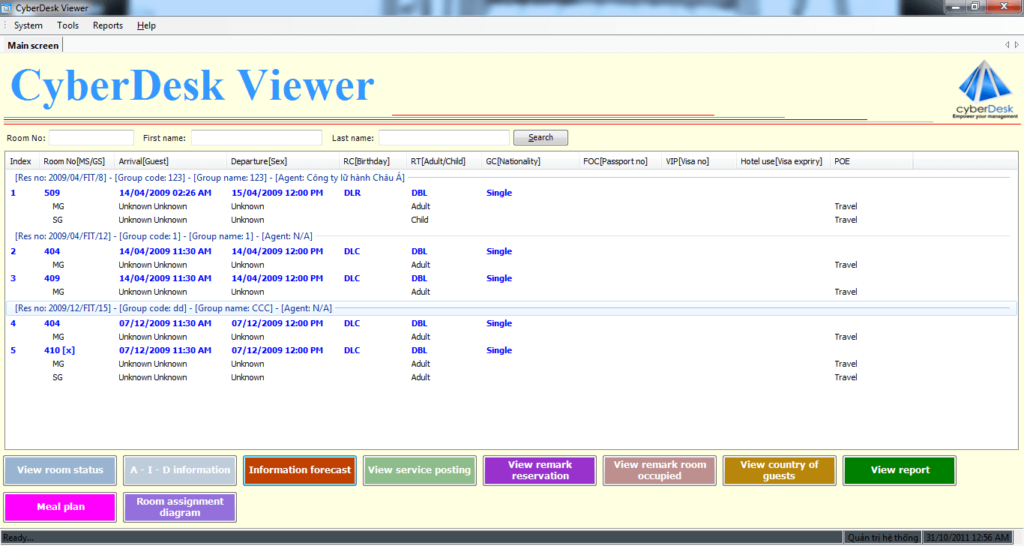Click the View country of guests button
This screenshot has width=1024, height=546.
tap(779, 471)
